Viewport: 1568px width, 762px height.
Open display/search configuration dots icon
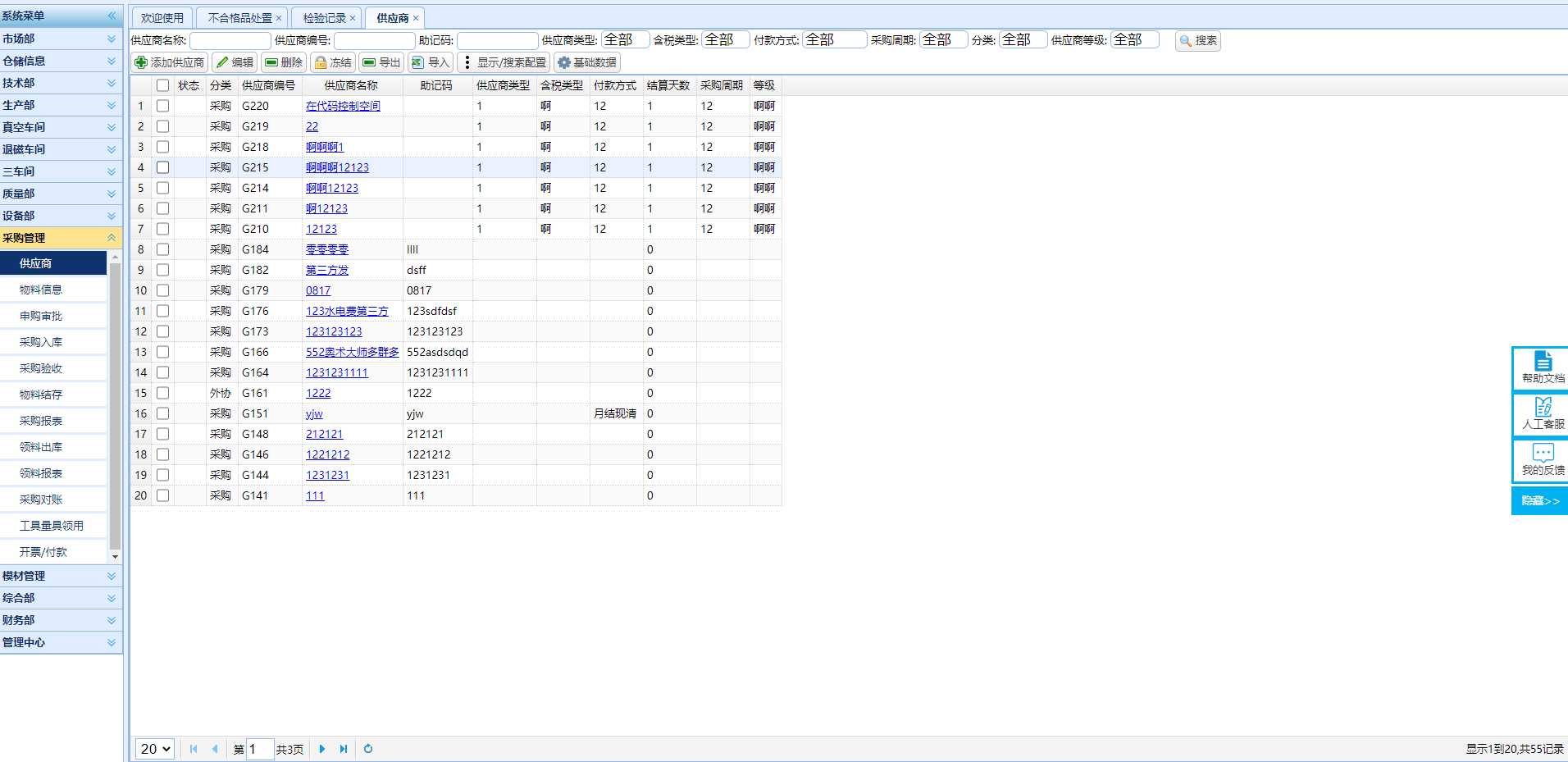pos(467,62)
